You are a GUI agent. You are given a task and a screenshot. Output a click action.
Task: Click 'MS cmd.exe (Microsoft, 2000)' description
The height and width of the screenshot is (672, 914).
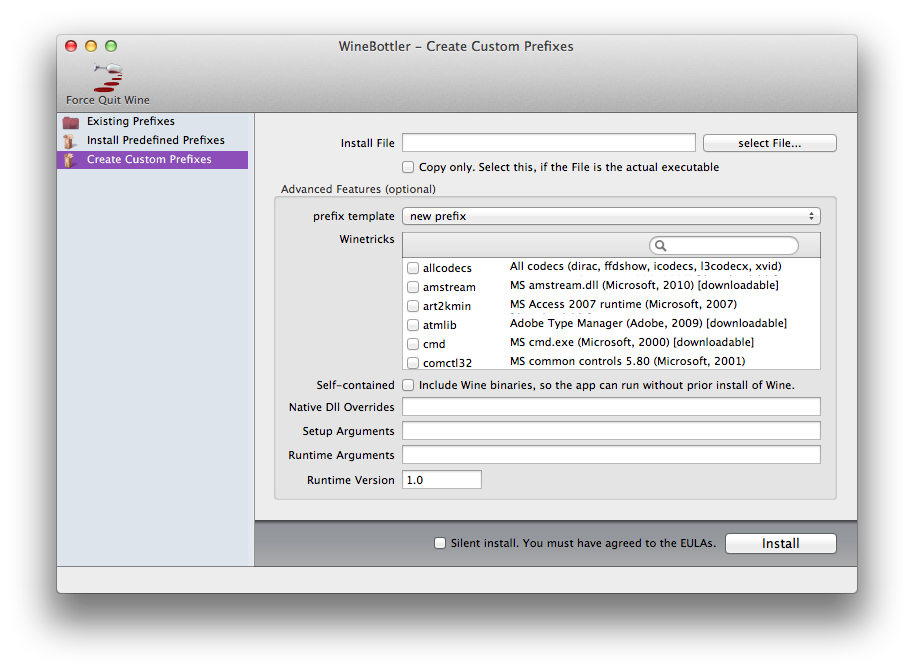point(632,342)
